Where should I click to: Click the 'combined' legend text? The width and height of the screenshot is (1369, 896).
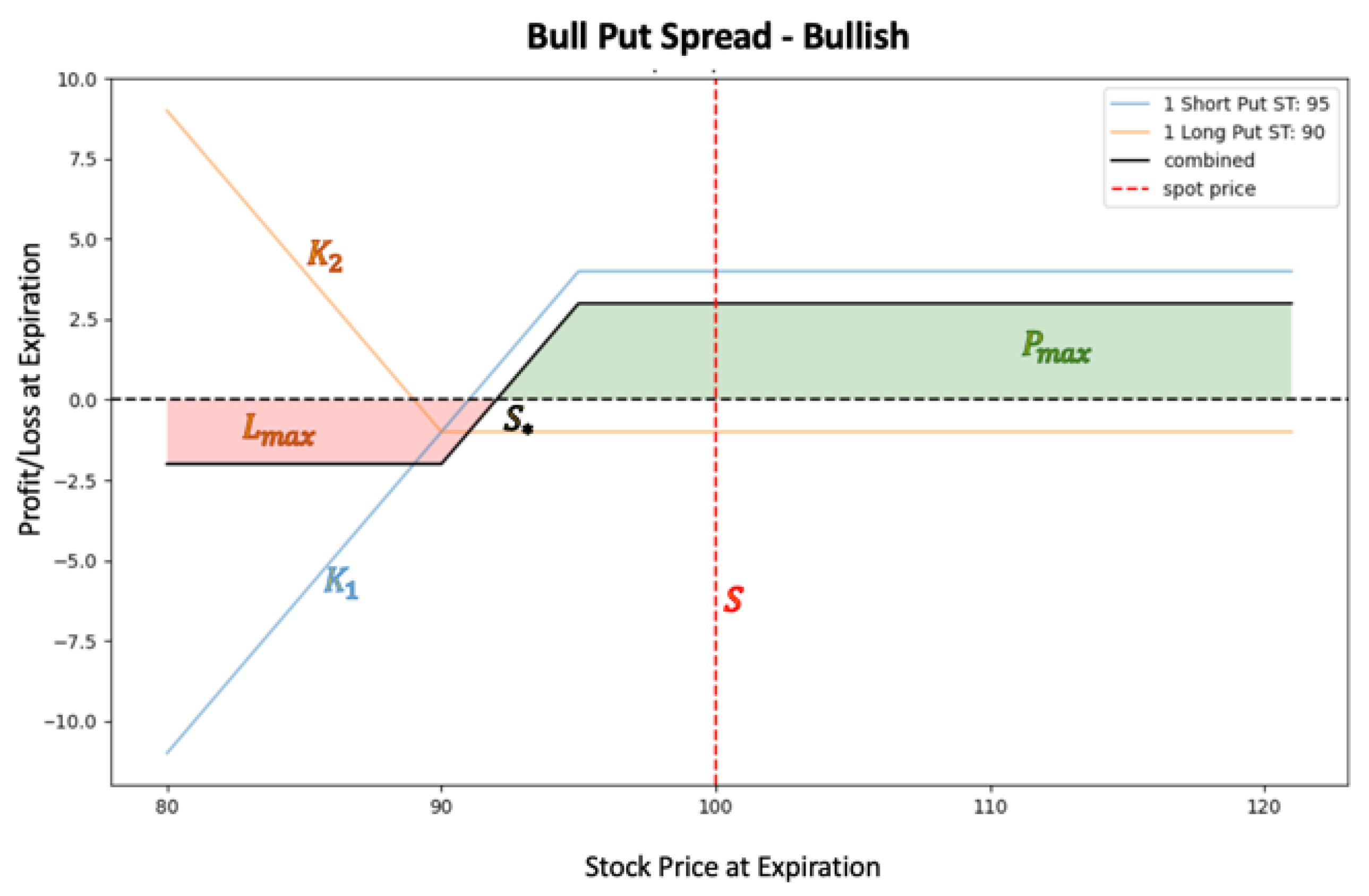pos(1209,160)
